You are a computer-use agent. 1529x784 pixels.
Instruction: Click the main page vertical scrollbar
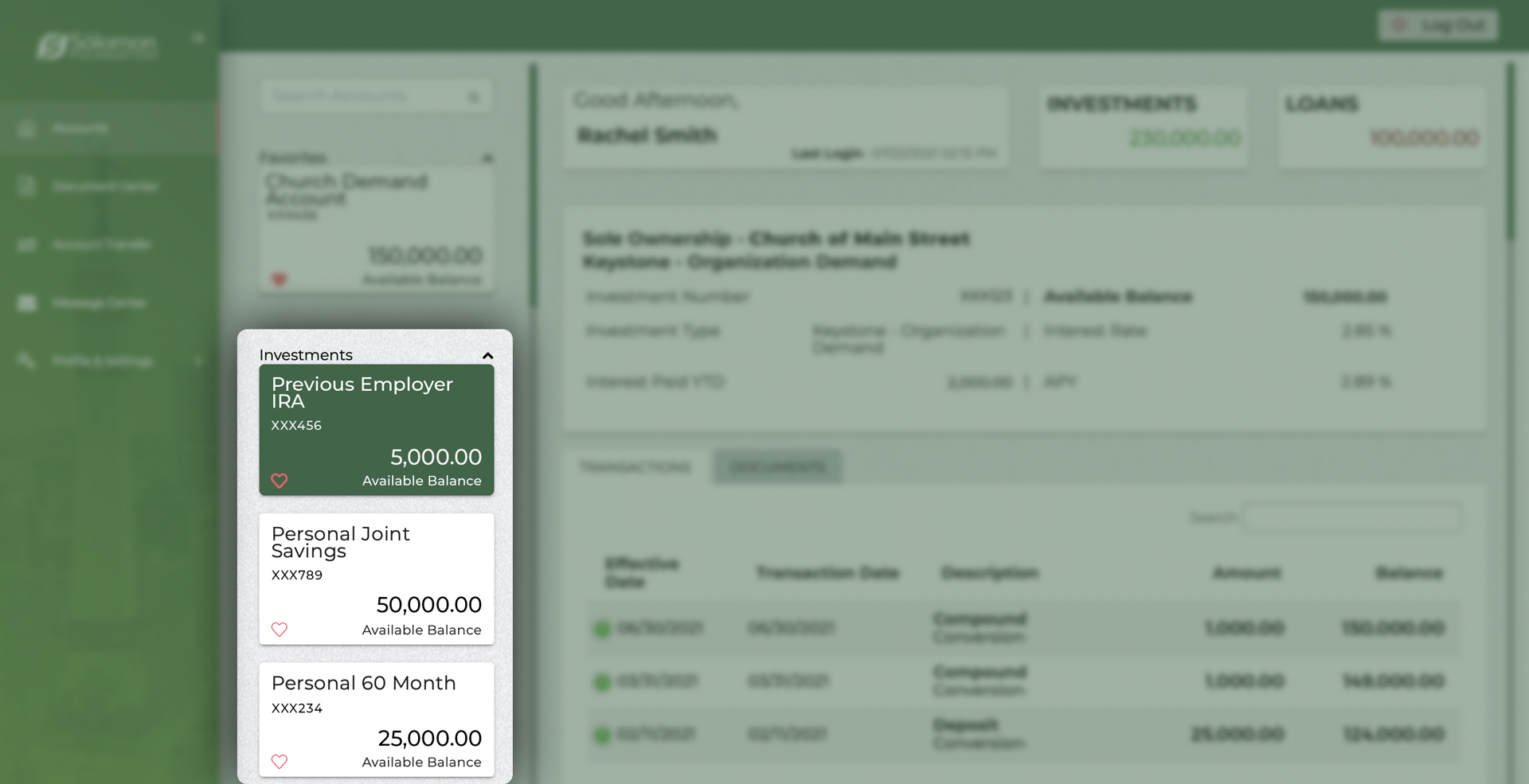pos(1510,151)
